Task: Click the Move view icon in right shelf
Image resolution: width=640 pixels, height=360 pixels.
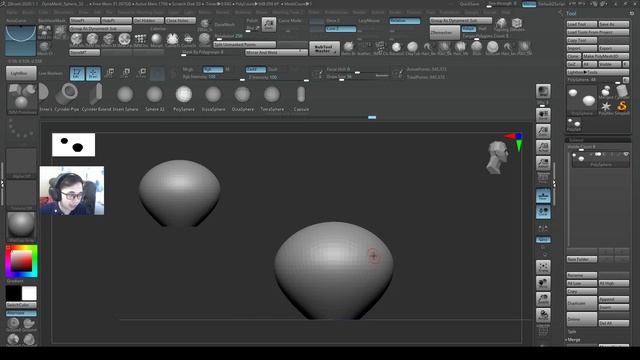Action: pos(543,283)
